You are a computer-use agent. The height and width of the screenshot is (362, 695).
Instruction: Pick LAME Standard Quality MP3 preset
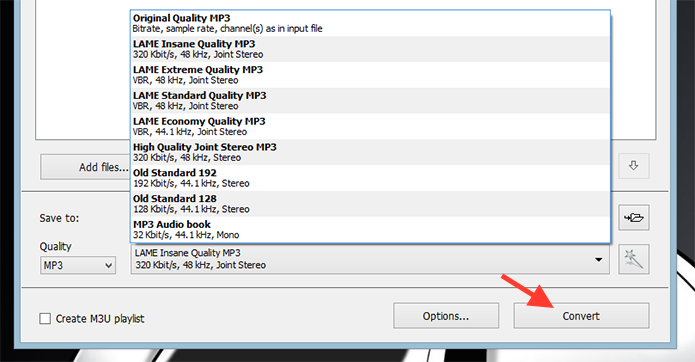[x=370, y=100]
